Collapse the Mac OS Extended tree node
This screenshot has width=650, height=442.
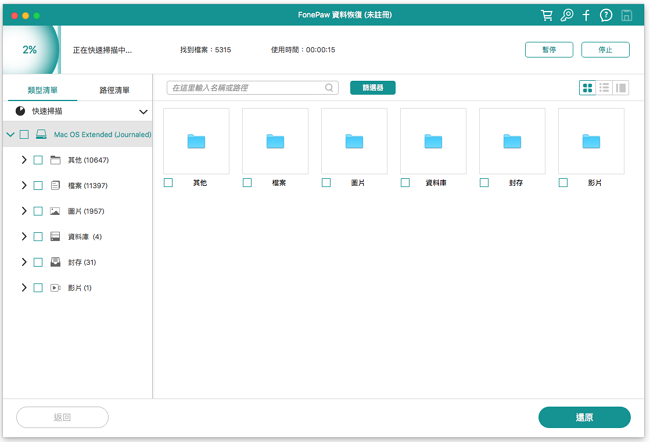point(10,134)
